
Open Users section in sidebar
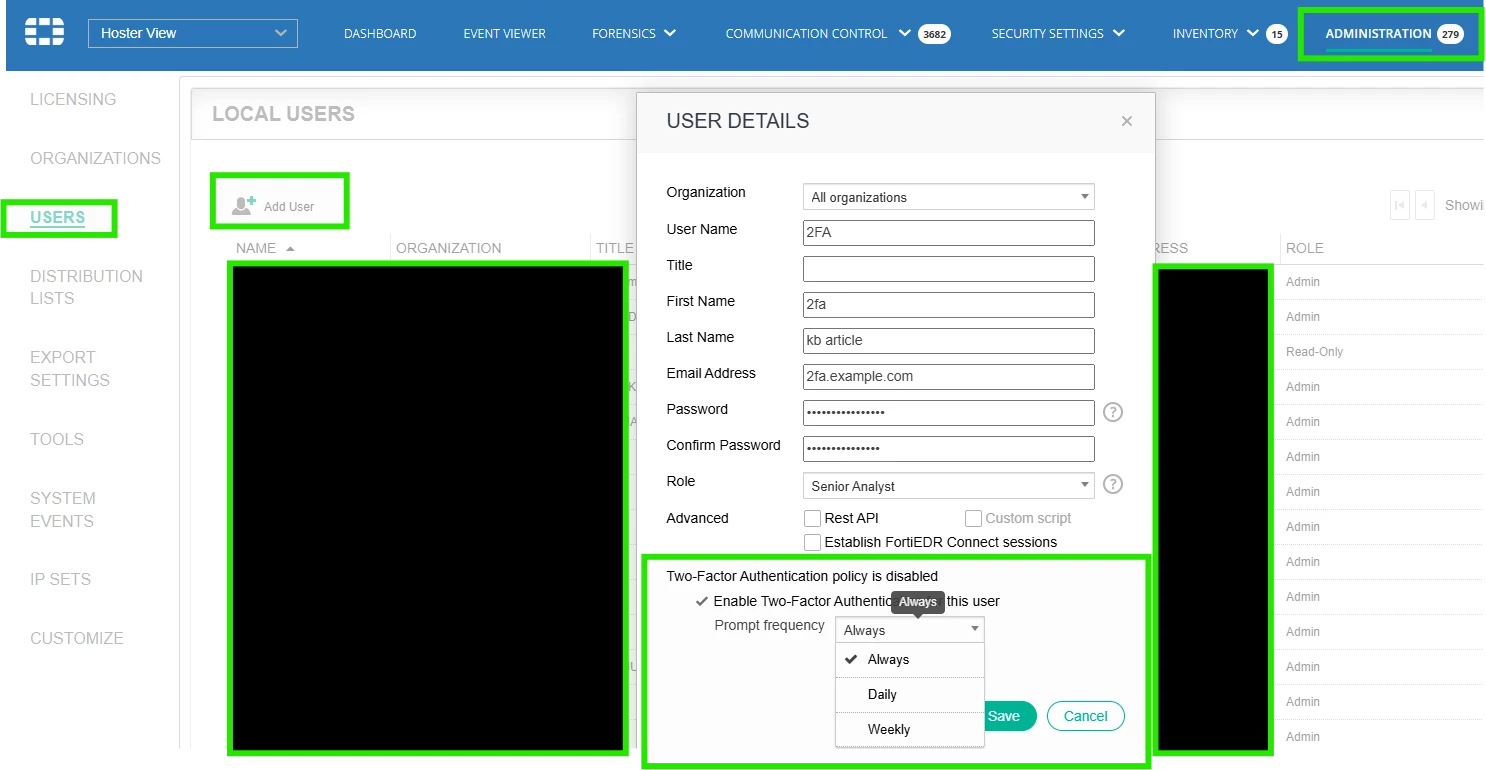pyautogui.click(x=58, y=217)
